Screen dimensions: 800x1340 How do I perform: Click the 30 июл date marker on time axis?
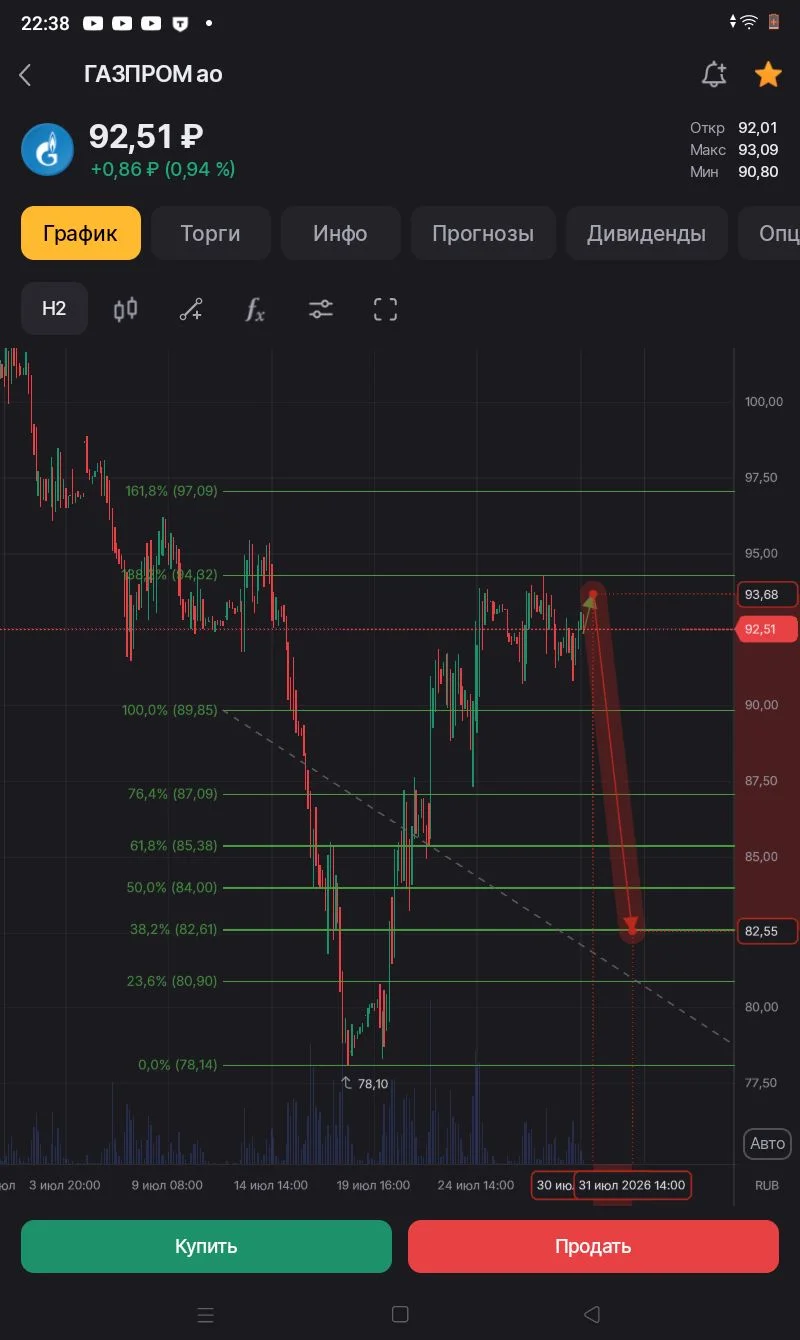click(553, 1185)
